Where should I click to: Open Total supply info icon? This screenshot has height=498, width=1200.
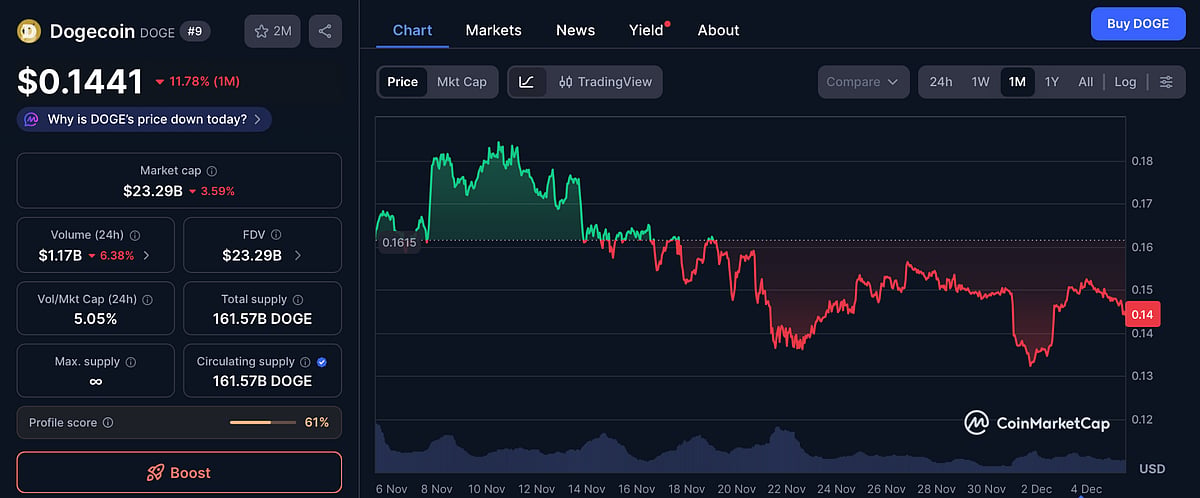pyautogui.click(x=298, y=299)
